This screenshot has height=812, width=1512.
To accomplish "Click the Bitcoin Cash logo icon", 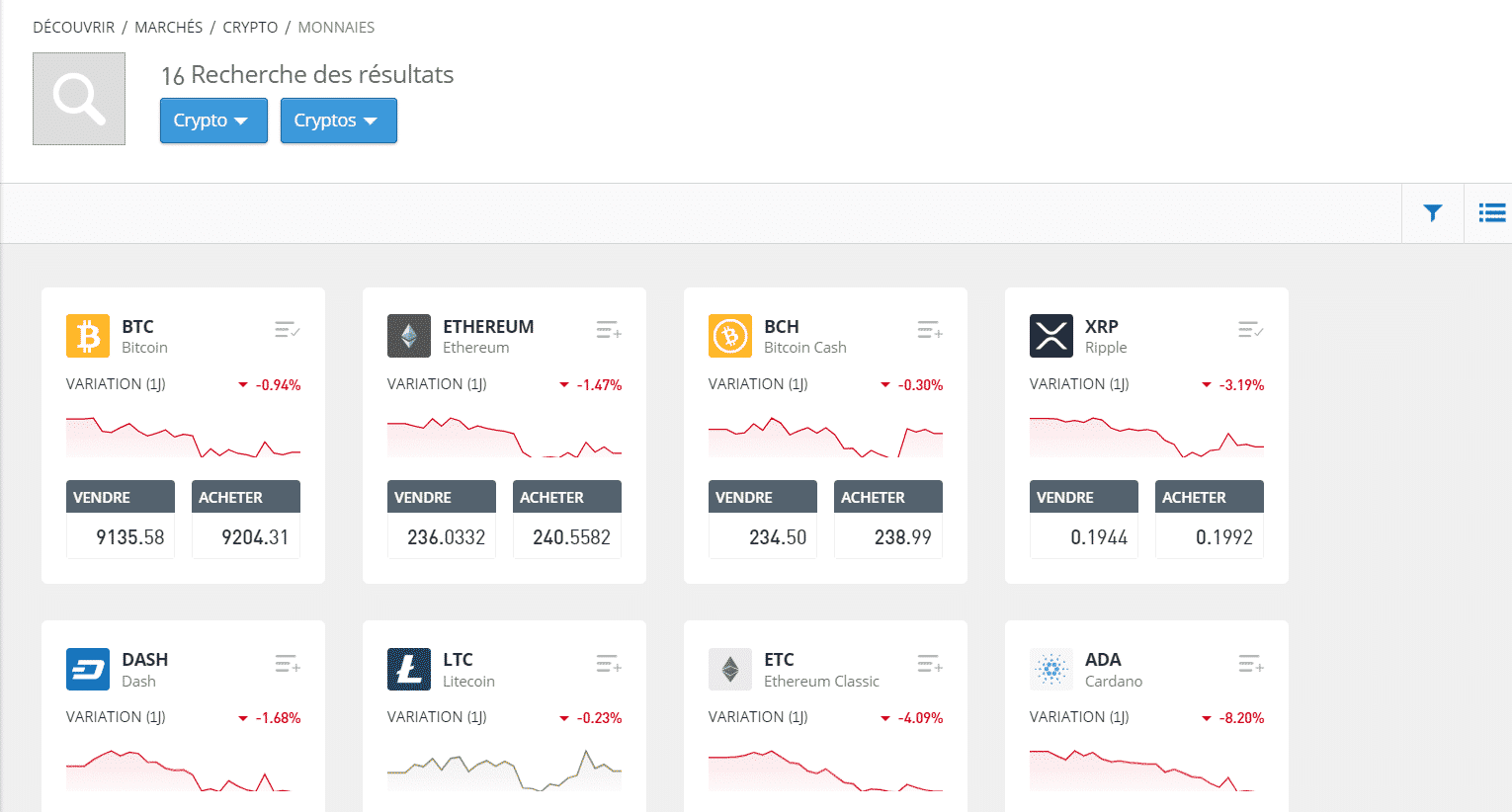I will 730,336.
